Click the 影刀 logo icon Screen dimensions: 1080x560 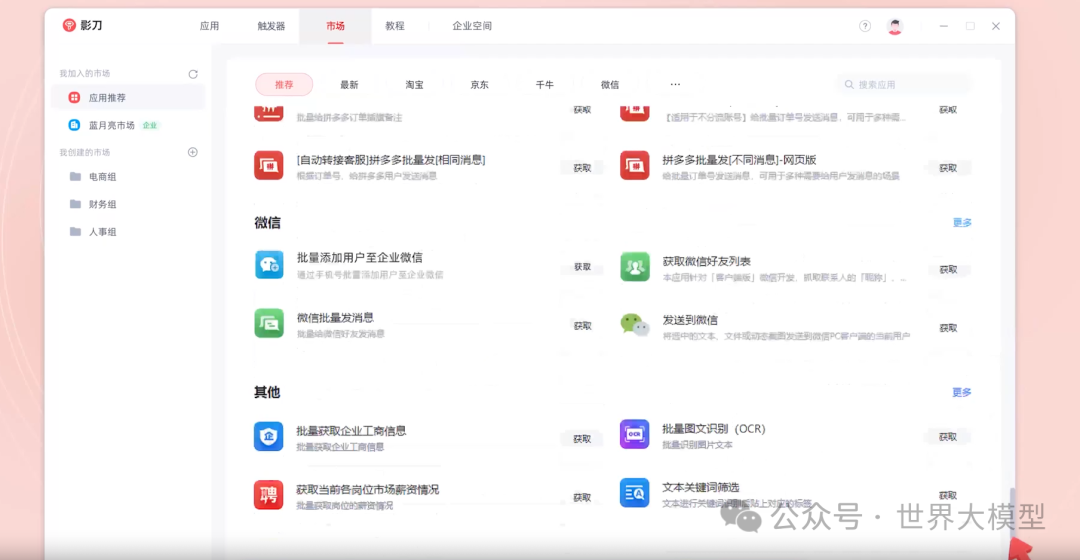[69, 25]
